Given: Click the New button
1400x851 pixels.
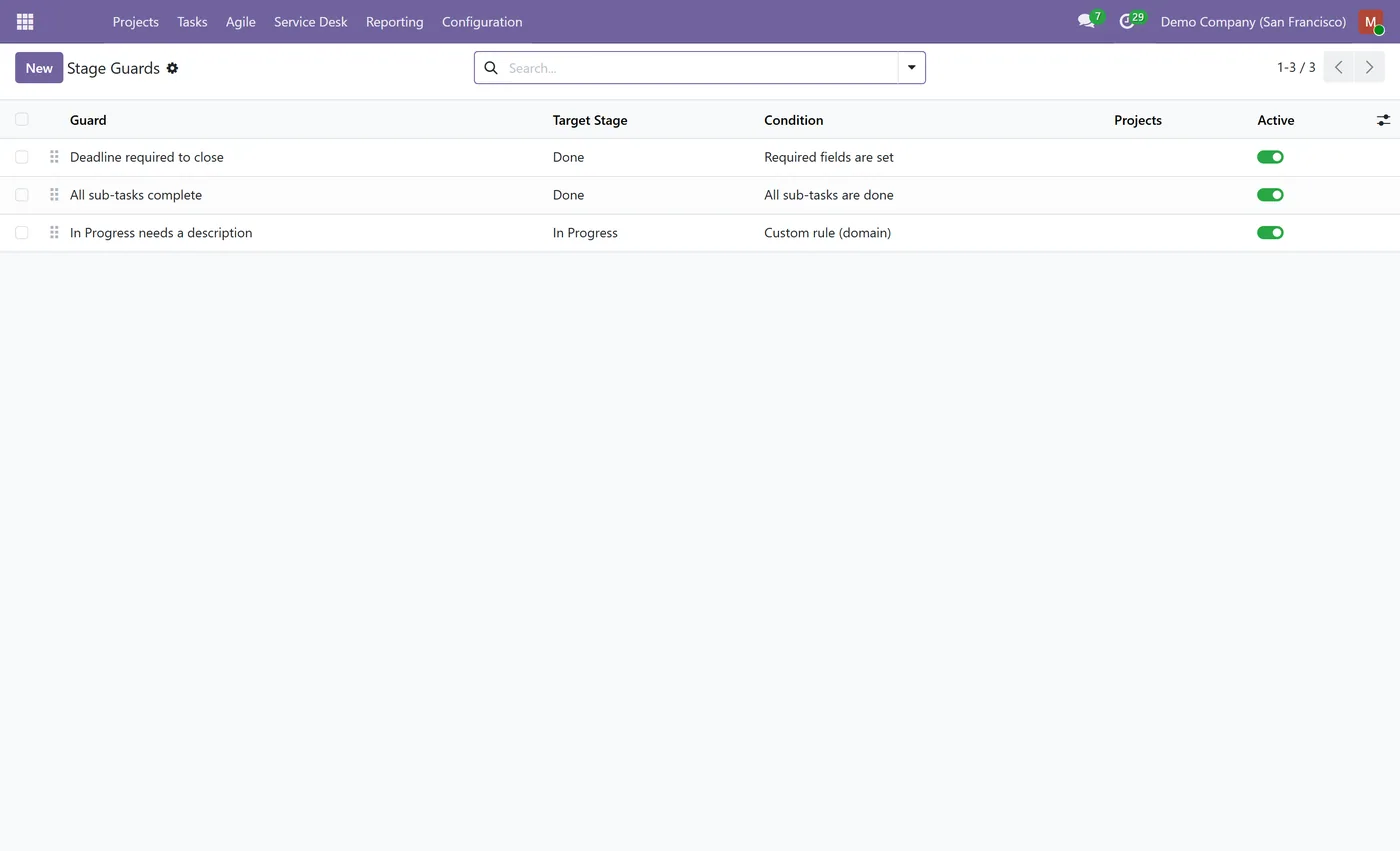Looking at the screenshot, I should [x=39, y=68].
